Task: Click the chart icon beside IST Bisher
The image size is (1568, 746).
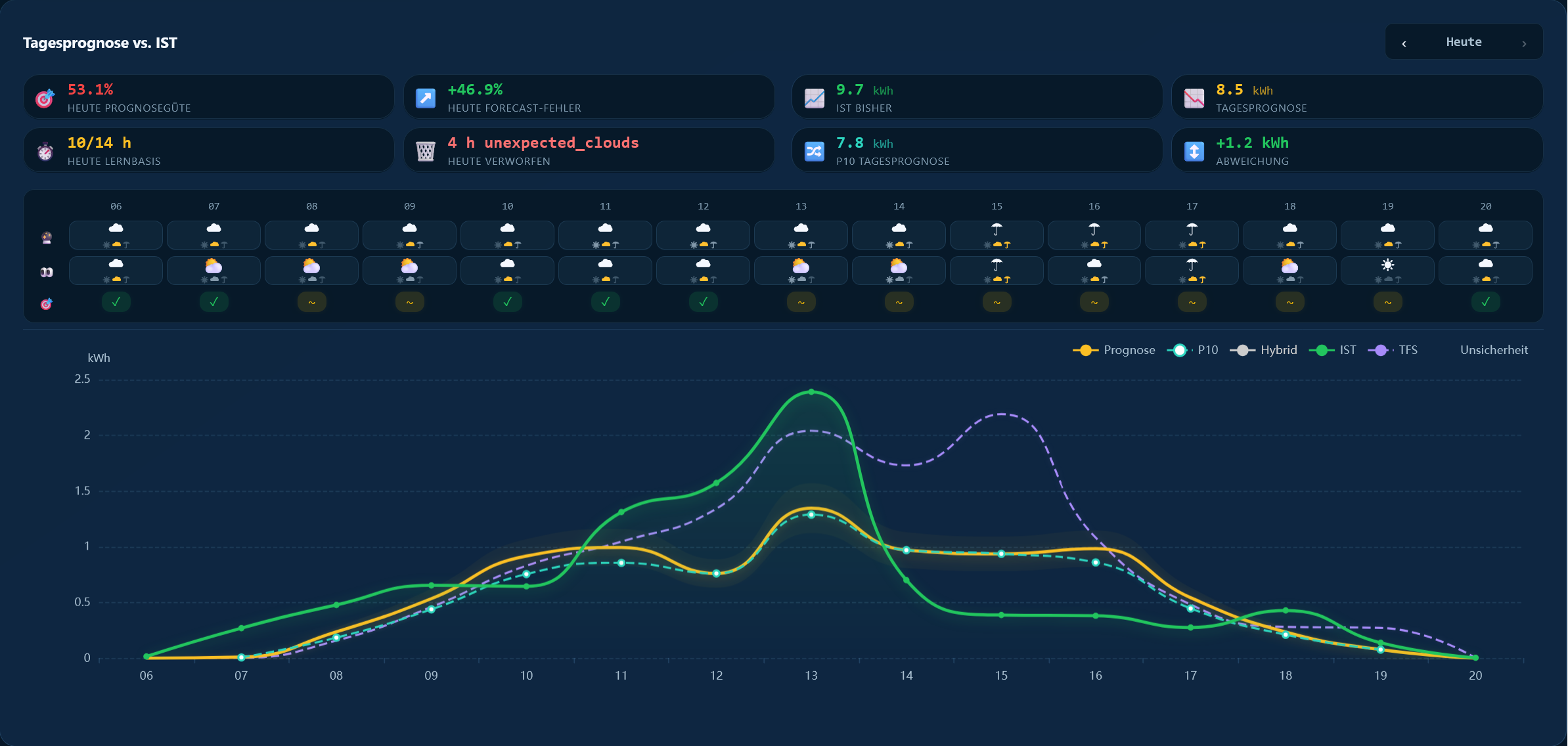Action: [815, 98]
